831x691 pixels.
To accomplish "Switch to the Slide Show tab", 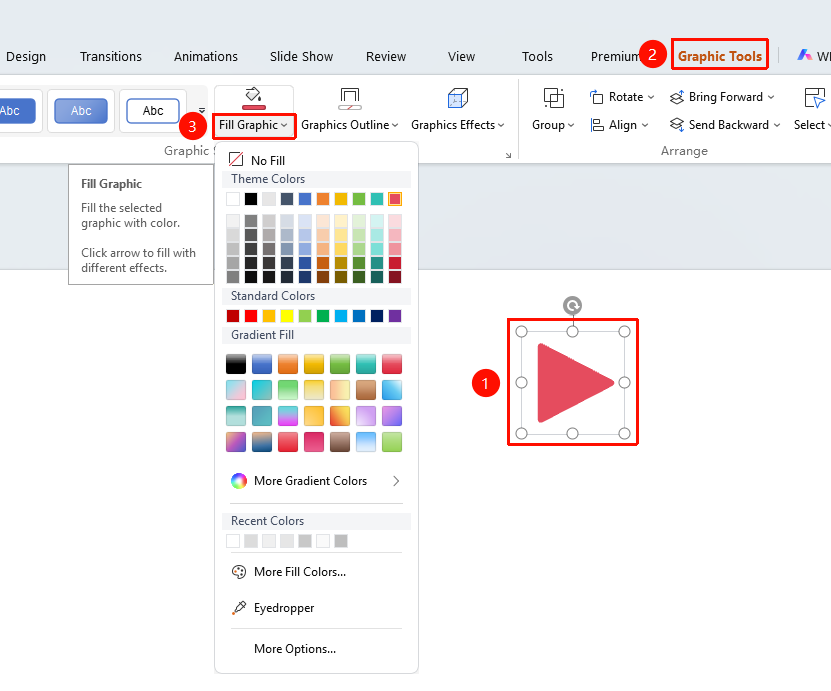I will [x=301, y=57].
